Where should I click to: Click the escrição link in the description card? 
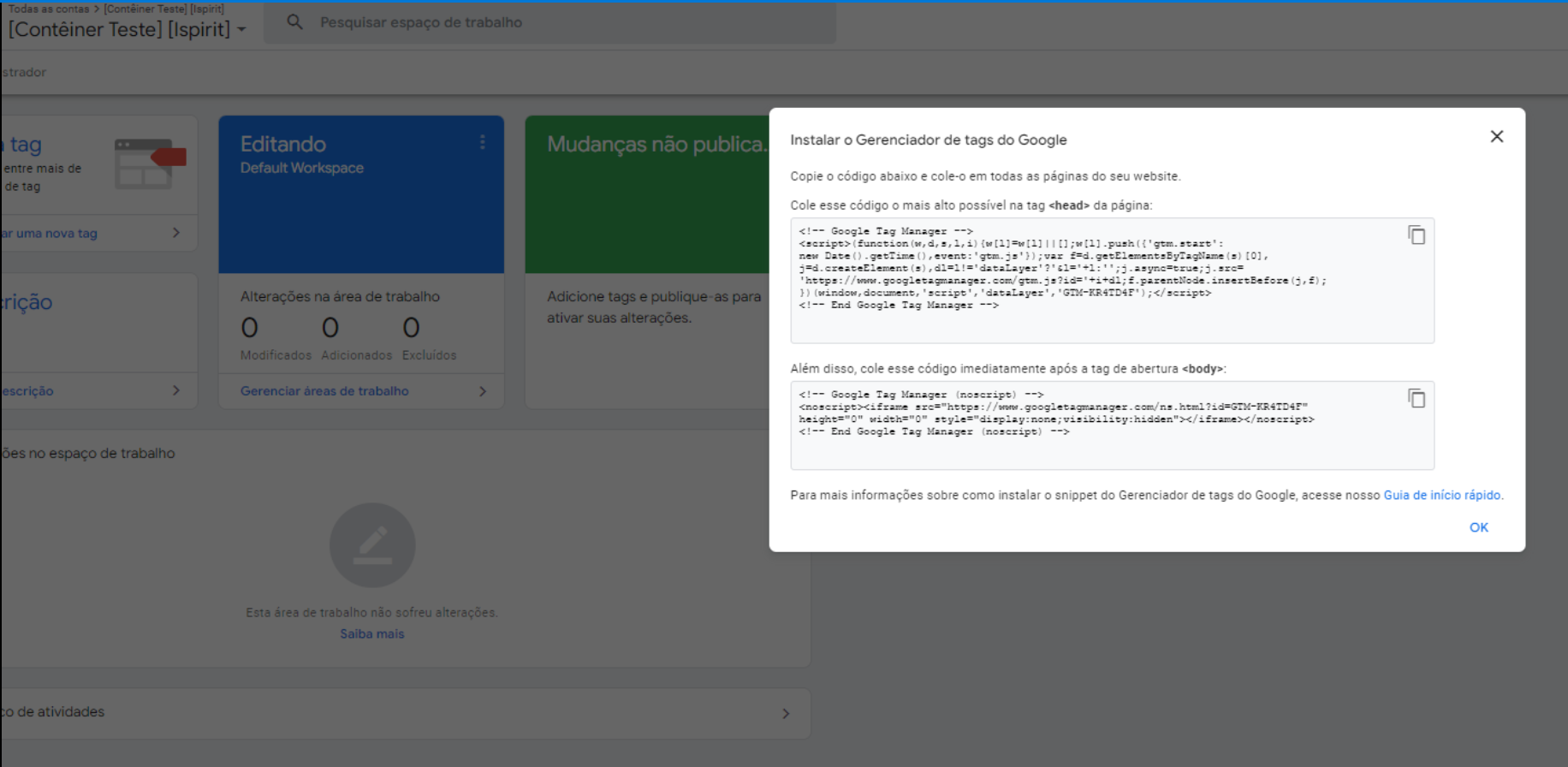point(27,390)
